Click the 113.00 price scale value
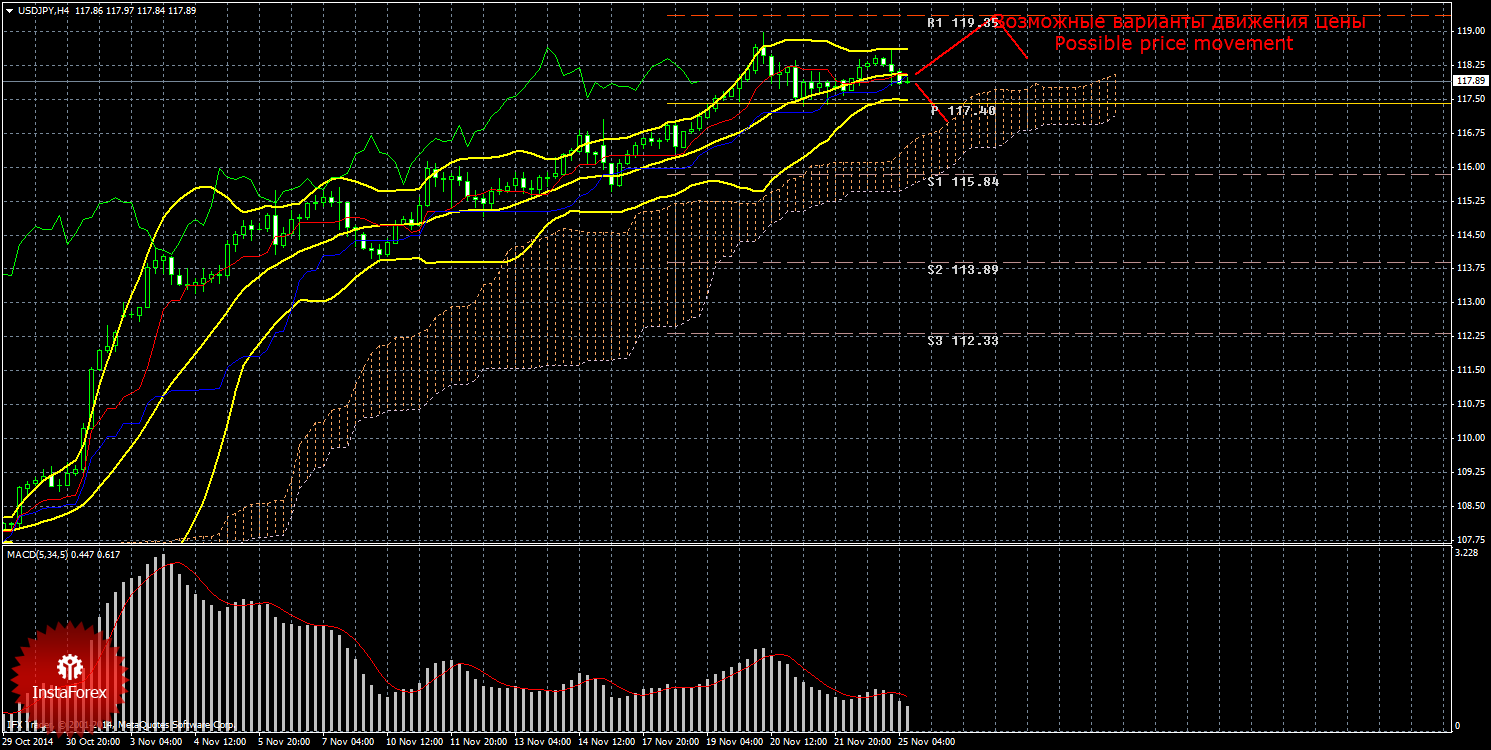 pyautogui.click(x=1470, y=302)
